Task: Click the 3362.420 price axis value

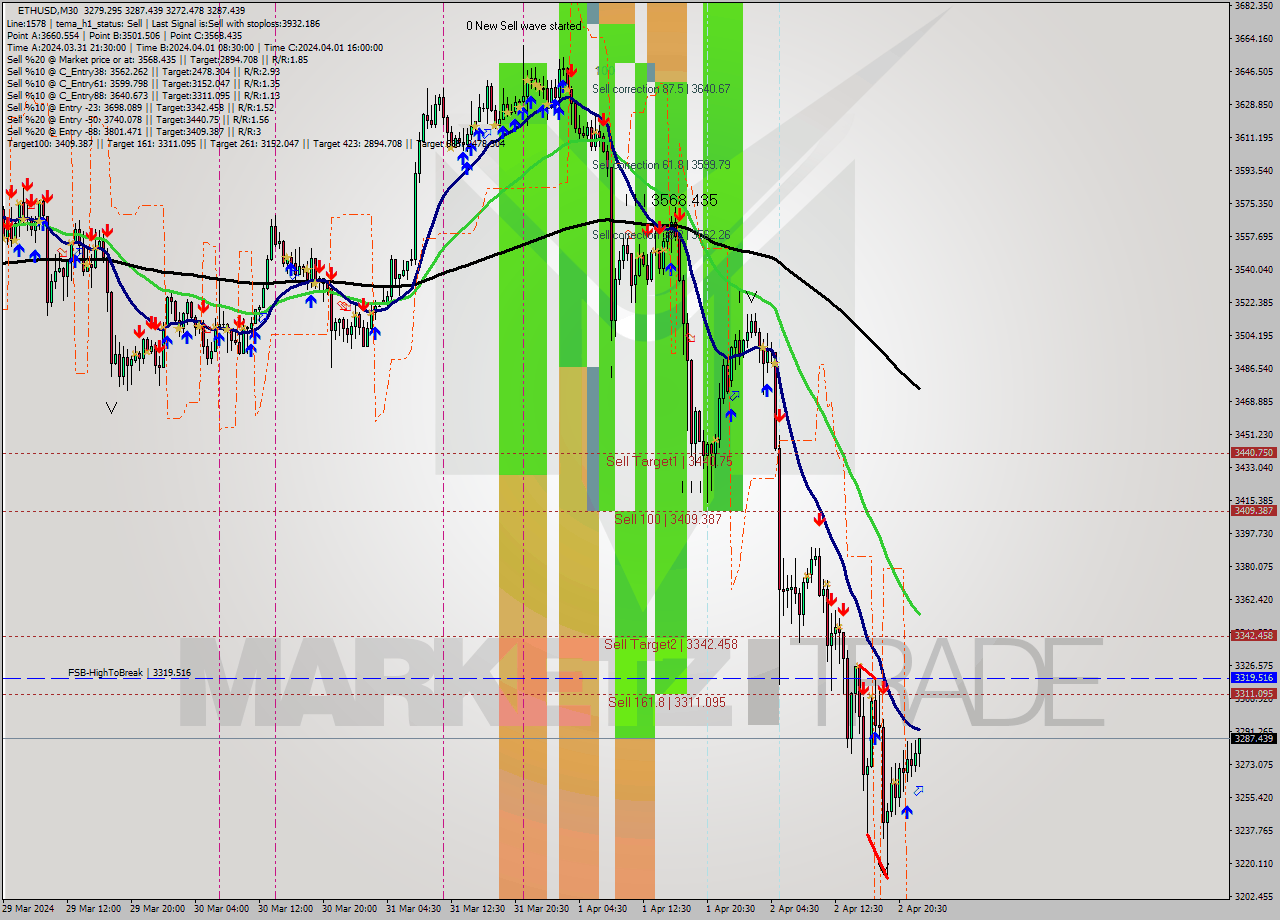Action: pyautogui.click(x=1254, y=600)
